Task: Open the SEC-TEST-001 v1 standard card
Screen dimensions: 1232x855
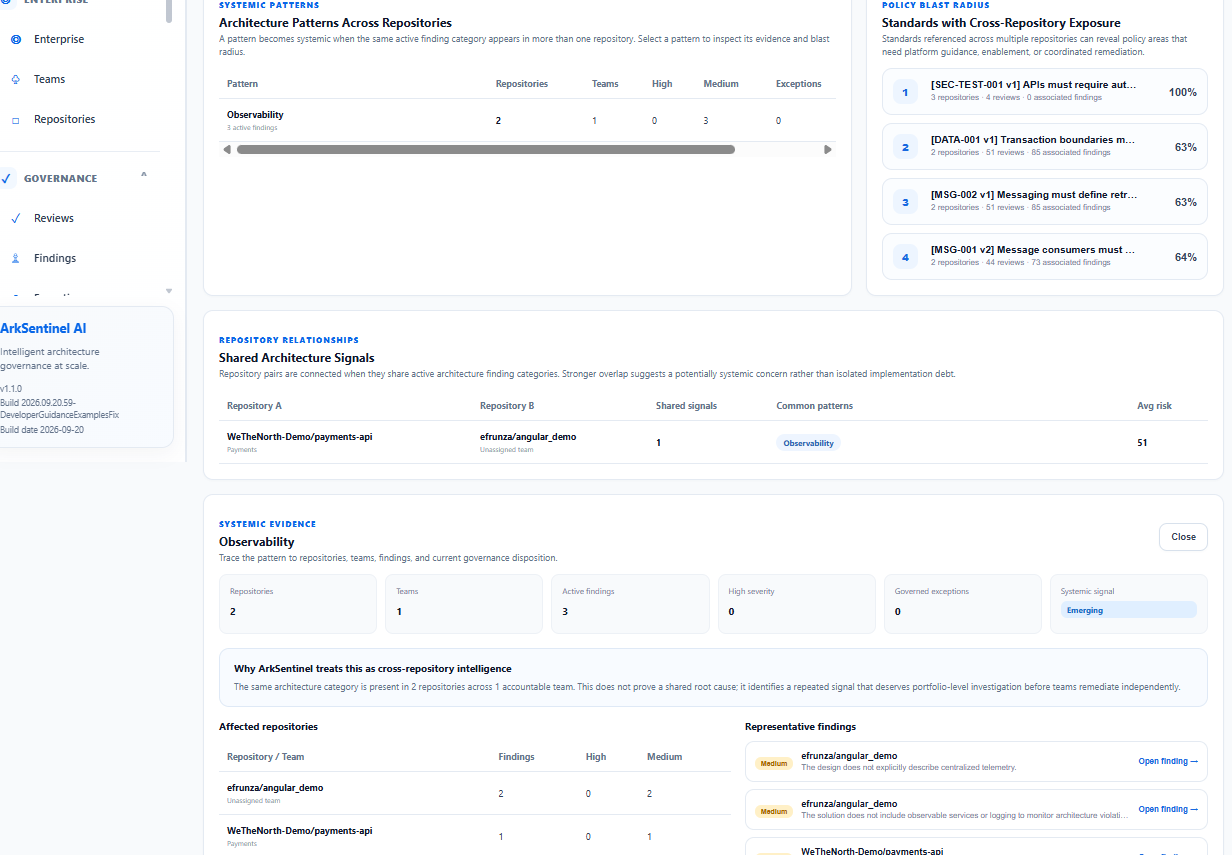Action: [x=1045, y=91]
